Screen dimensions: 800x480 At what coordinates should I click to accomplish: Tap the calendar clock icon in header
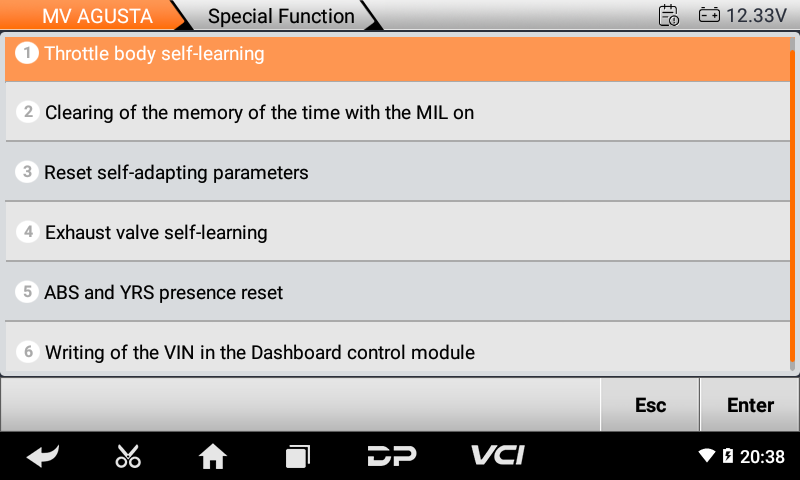(669, 15)
